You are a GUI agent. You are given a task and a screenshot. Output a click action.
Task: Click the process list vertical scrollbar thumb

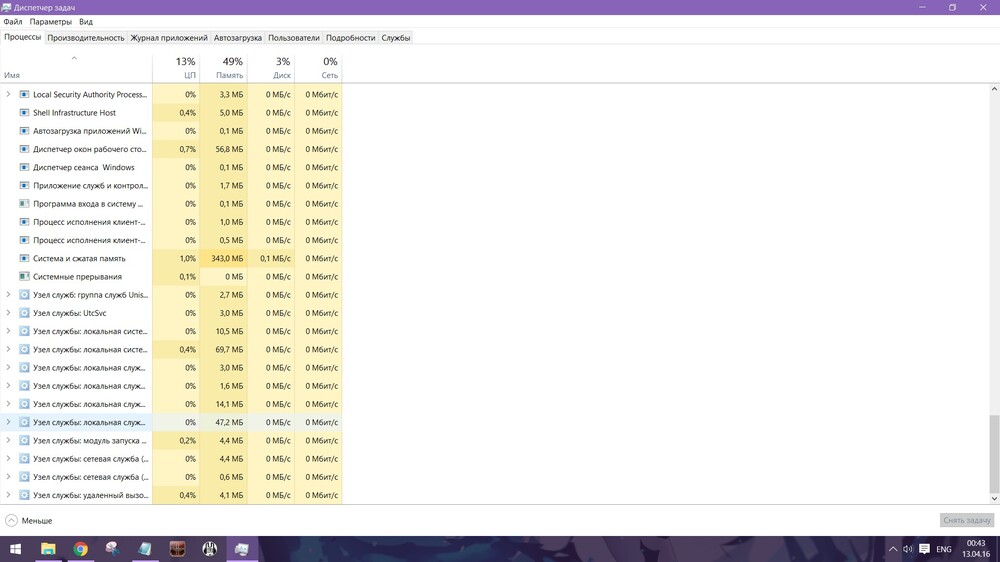994,453
